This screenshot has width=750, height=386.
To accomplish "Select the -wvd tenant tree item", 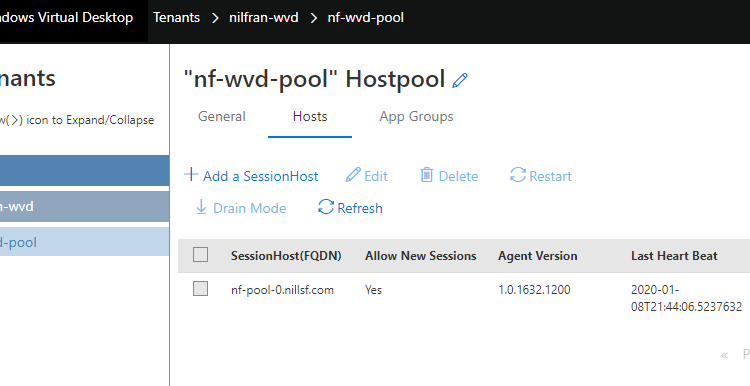I will tap(84, 207).
